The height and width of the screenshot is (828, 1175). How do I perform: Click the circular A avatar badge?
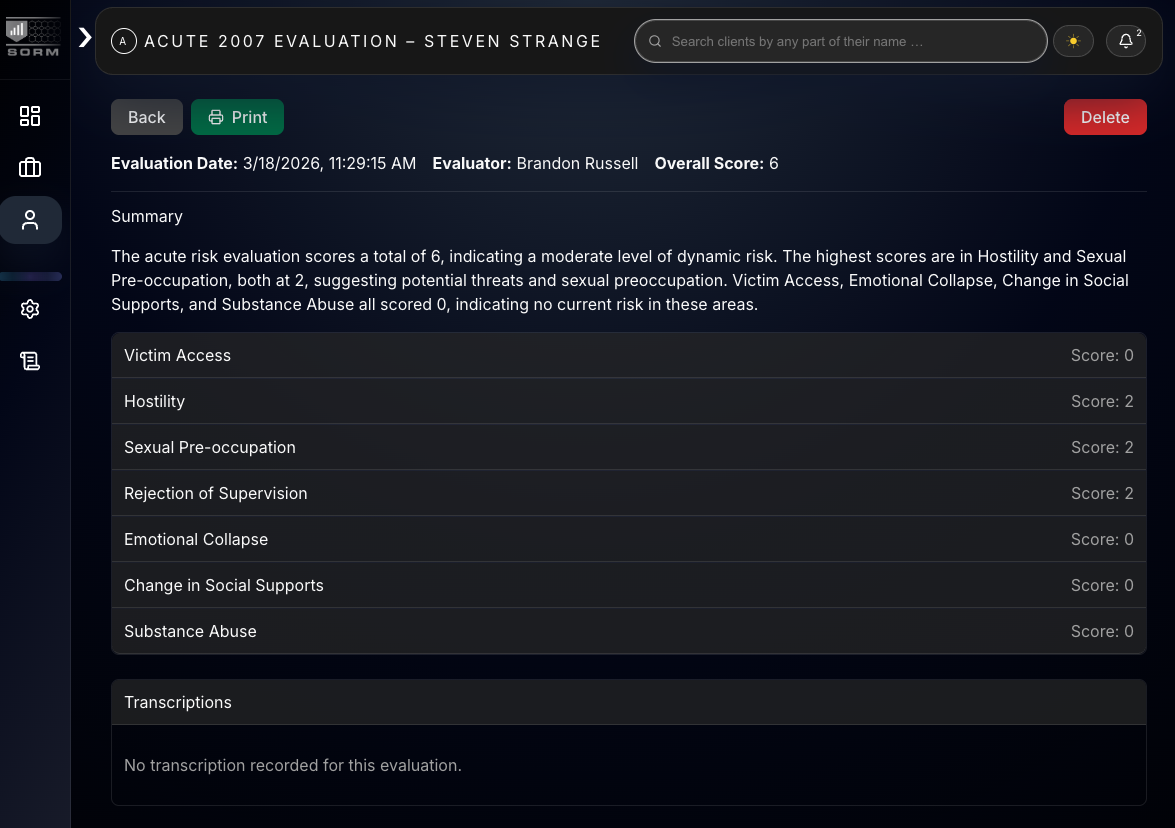pyautogui.click(x=123, y=41)
